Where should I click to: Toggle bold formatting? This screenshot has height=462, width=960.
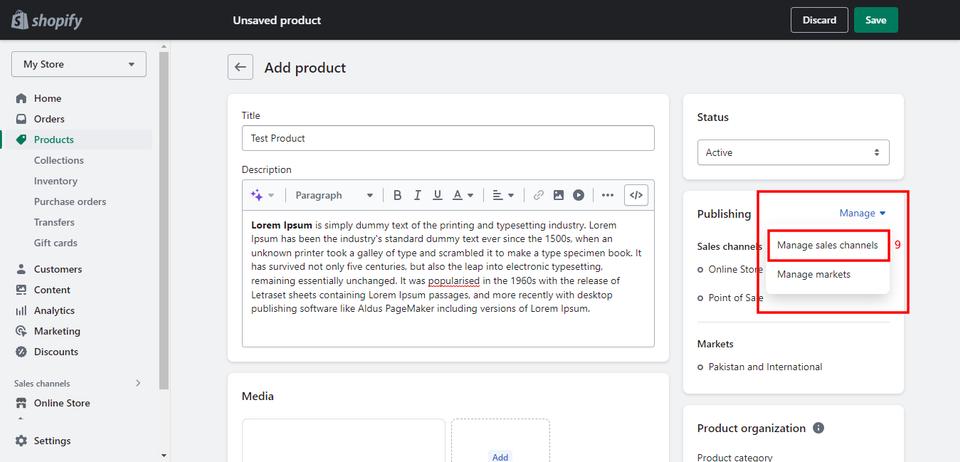point(397,195)
